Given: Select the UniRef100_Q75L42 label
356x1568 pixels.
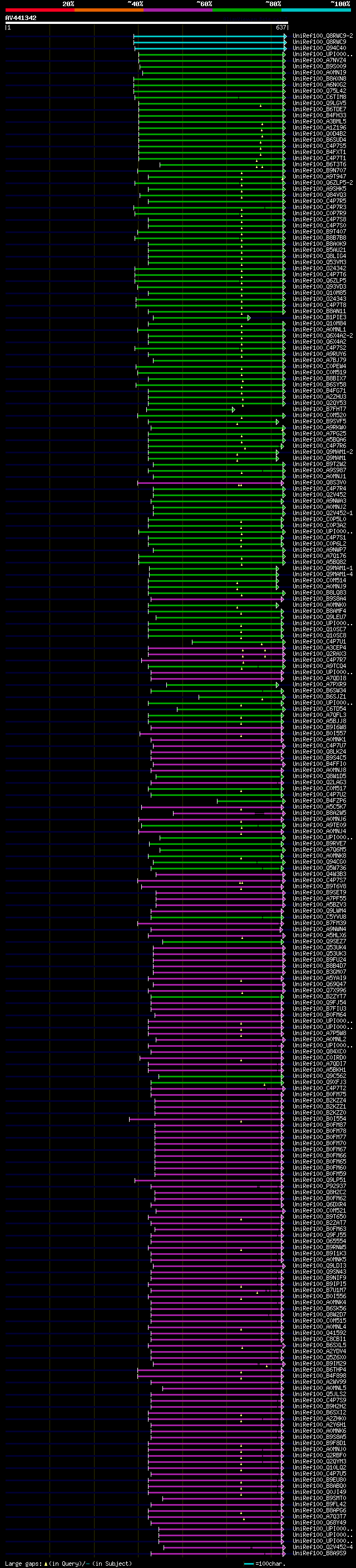Looking at the screenshot, I should tap(319, 91).
